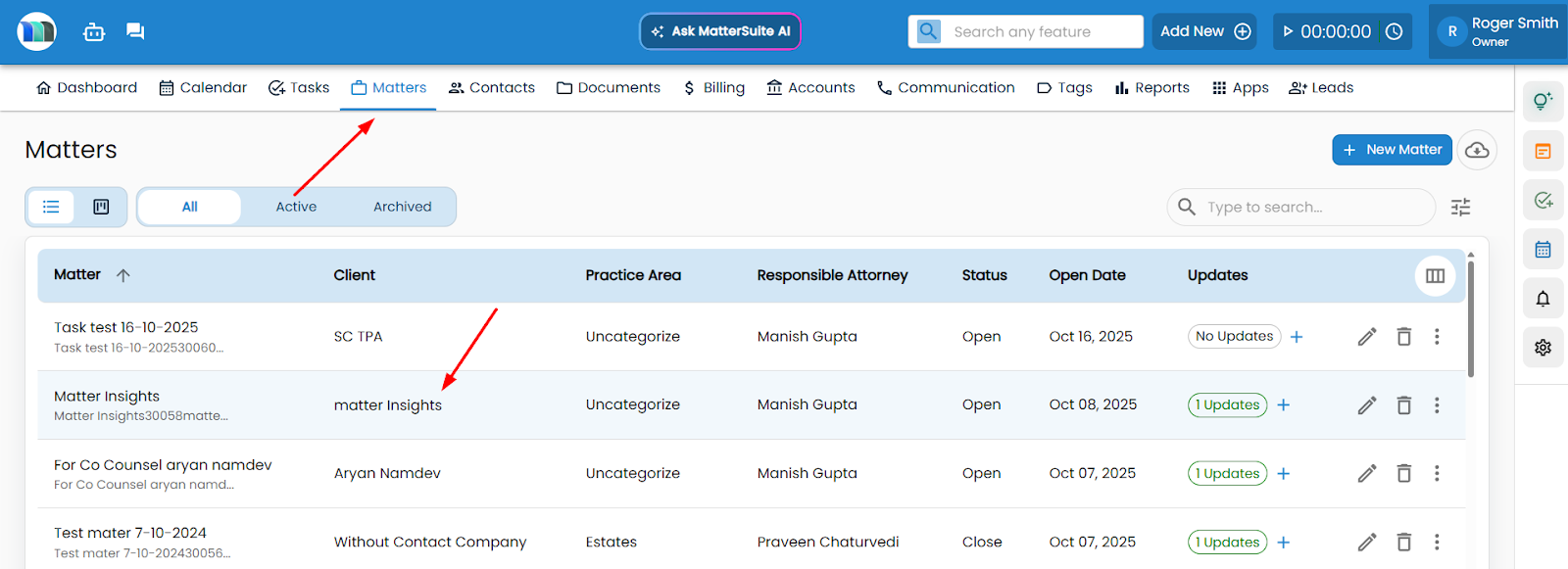Open the column chooser icon in table header
This screenshot has width=1568, height=569.
[x=1435, y=275]
